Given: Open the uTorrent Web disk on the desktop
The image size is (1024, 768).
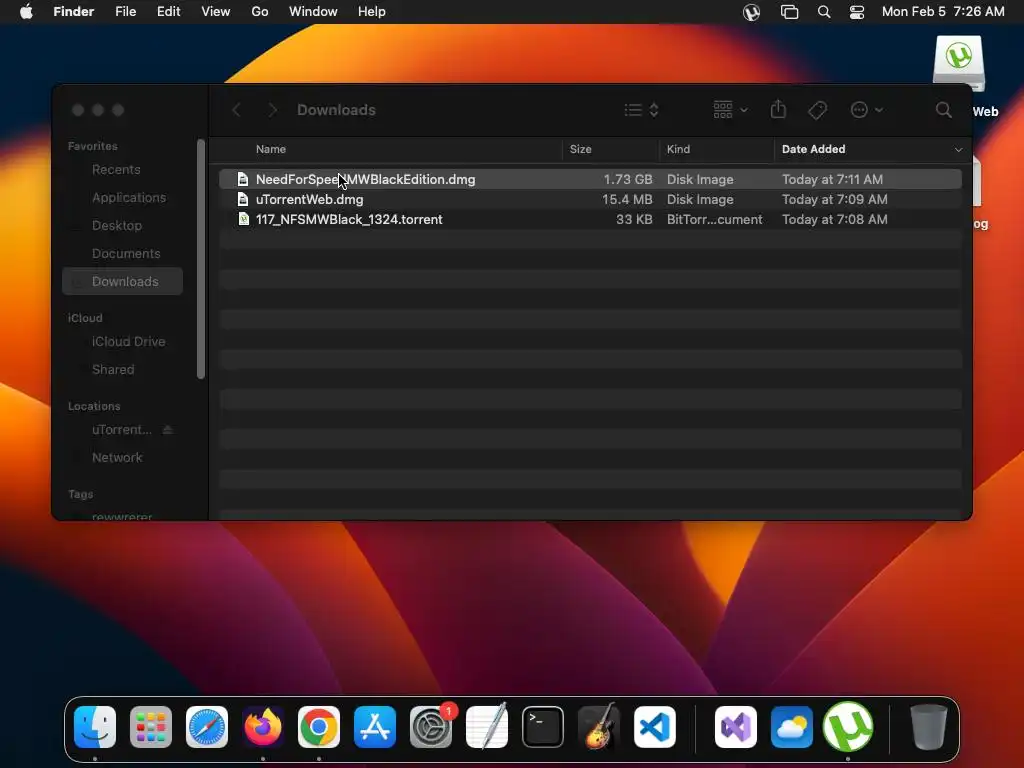Looking at the screenshot, I should tap(959, 65).
